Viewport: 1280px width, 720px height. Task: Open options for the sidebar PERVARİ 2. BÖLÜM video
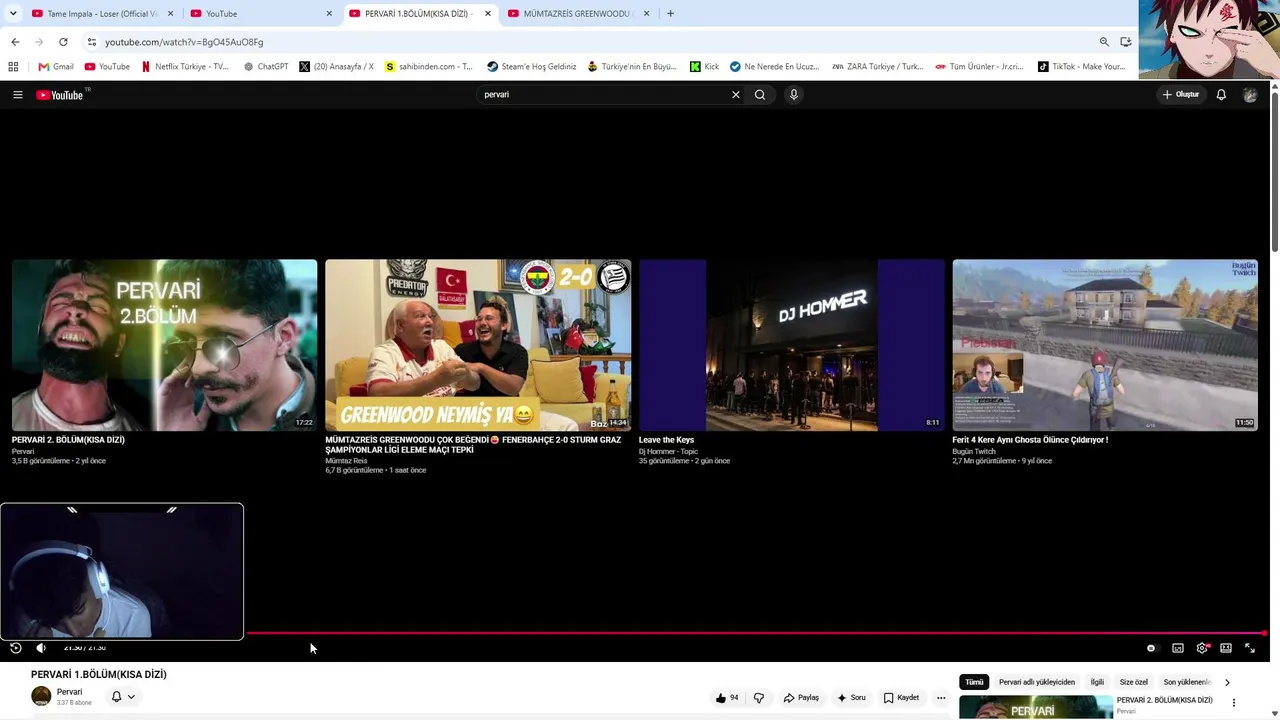pos(1234,702)
